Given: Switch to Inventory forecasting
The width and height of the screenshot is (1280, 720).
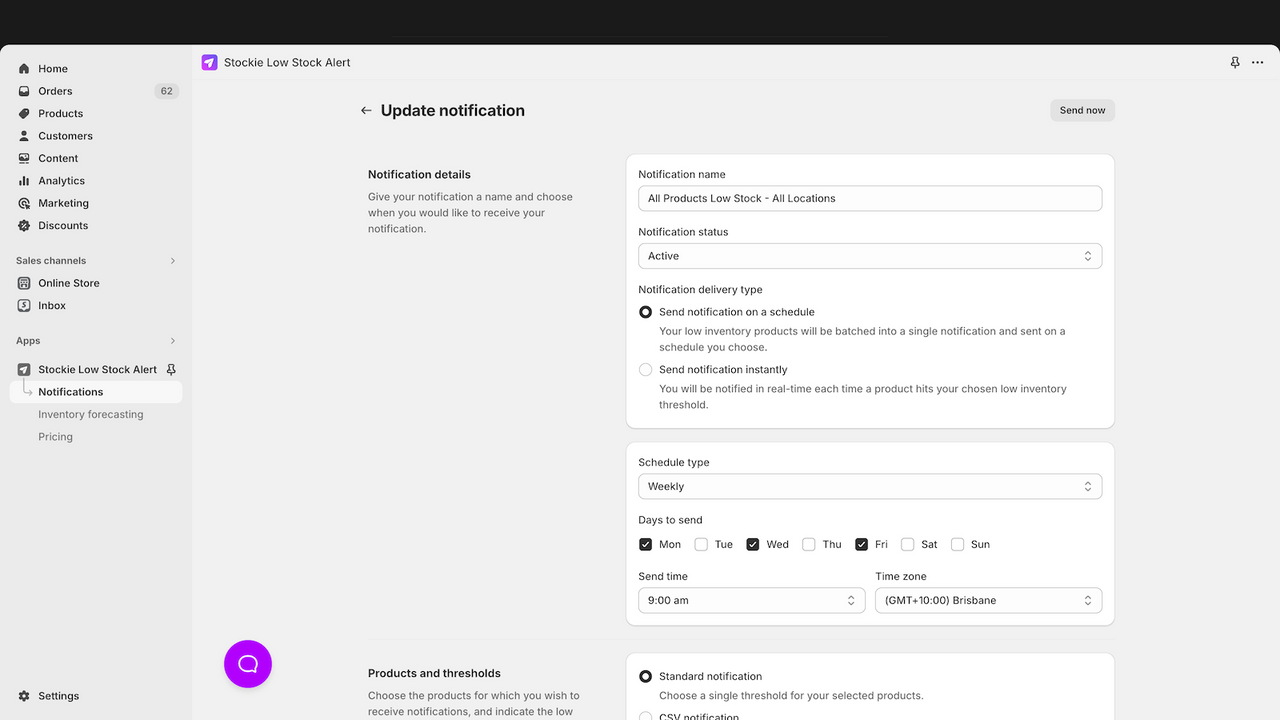Looking at the screenshot, I should coord(89,413).
